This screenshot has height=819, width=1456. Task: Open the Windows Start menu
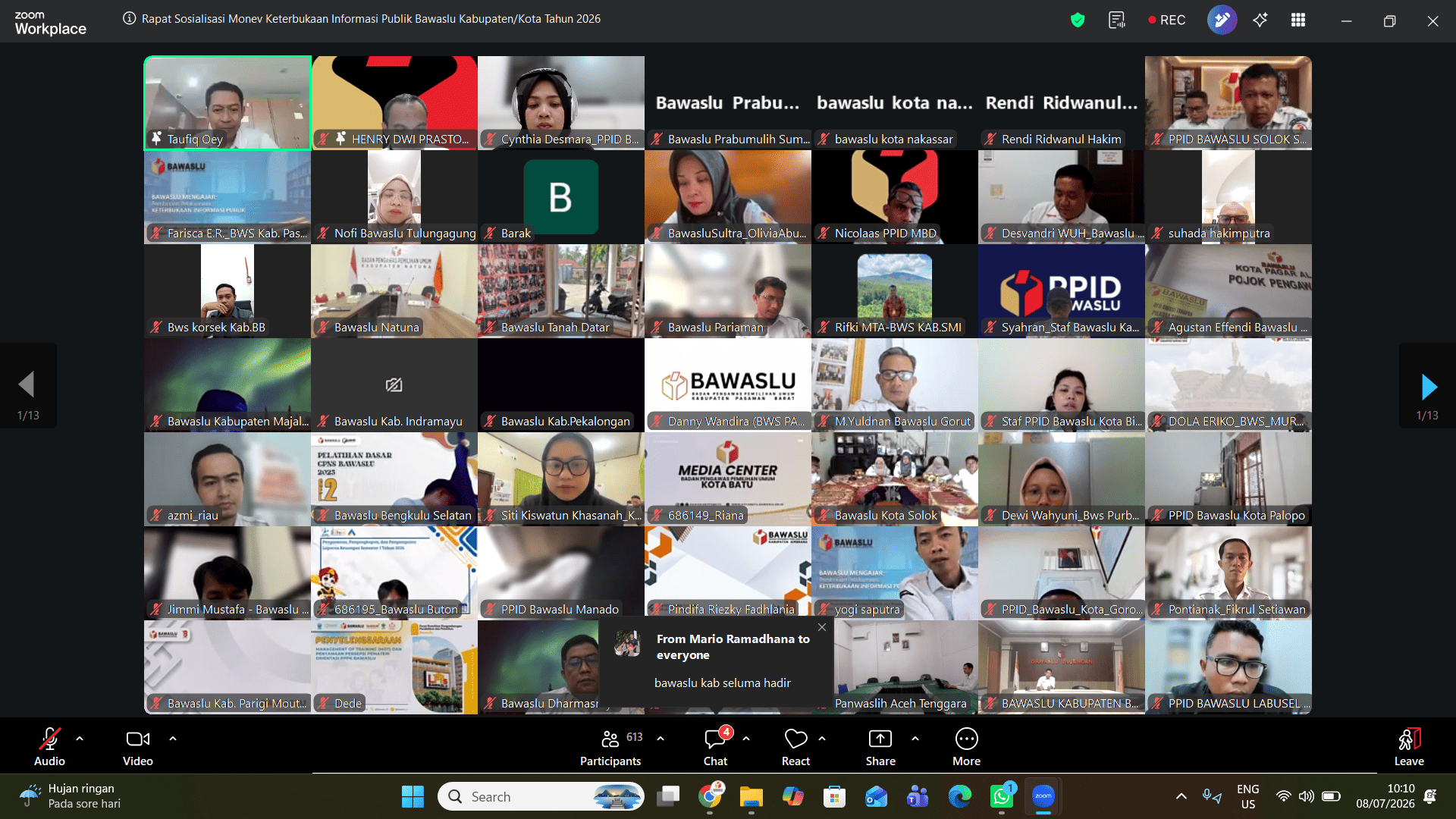coord(413,797)
